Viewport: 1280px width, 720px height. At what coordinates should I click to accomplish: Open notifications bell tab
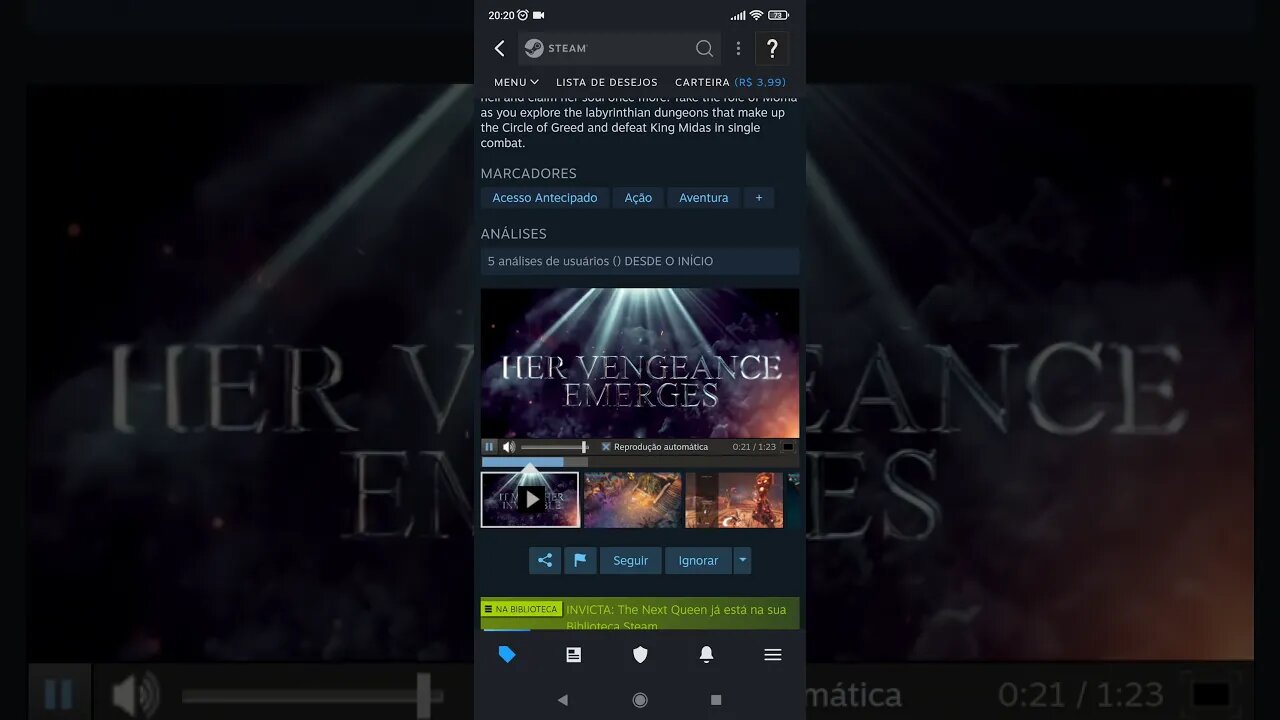pos(706,654)
